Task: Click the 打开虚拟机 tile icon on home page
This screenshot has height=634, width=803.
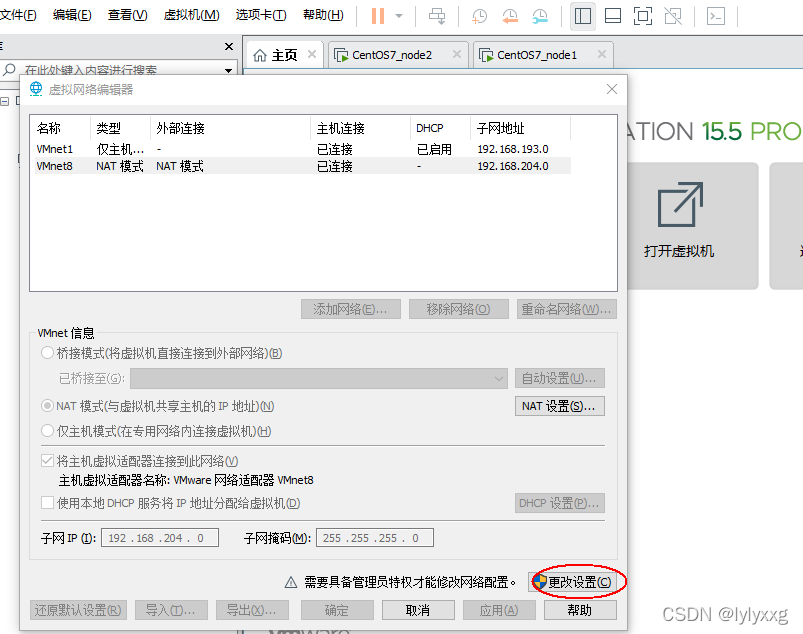Action: [680, 204]
